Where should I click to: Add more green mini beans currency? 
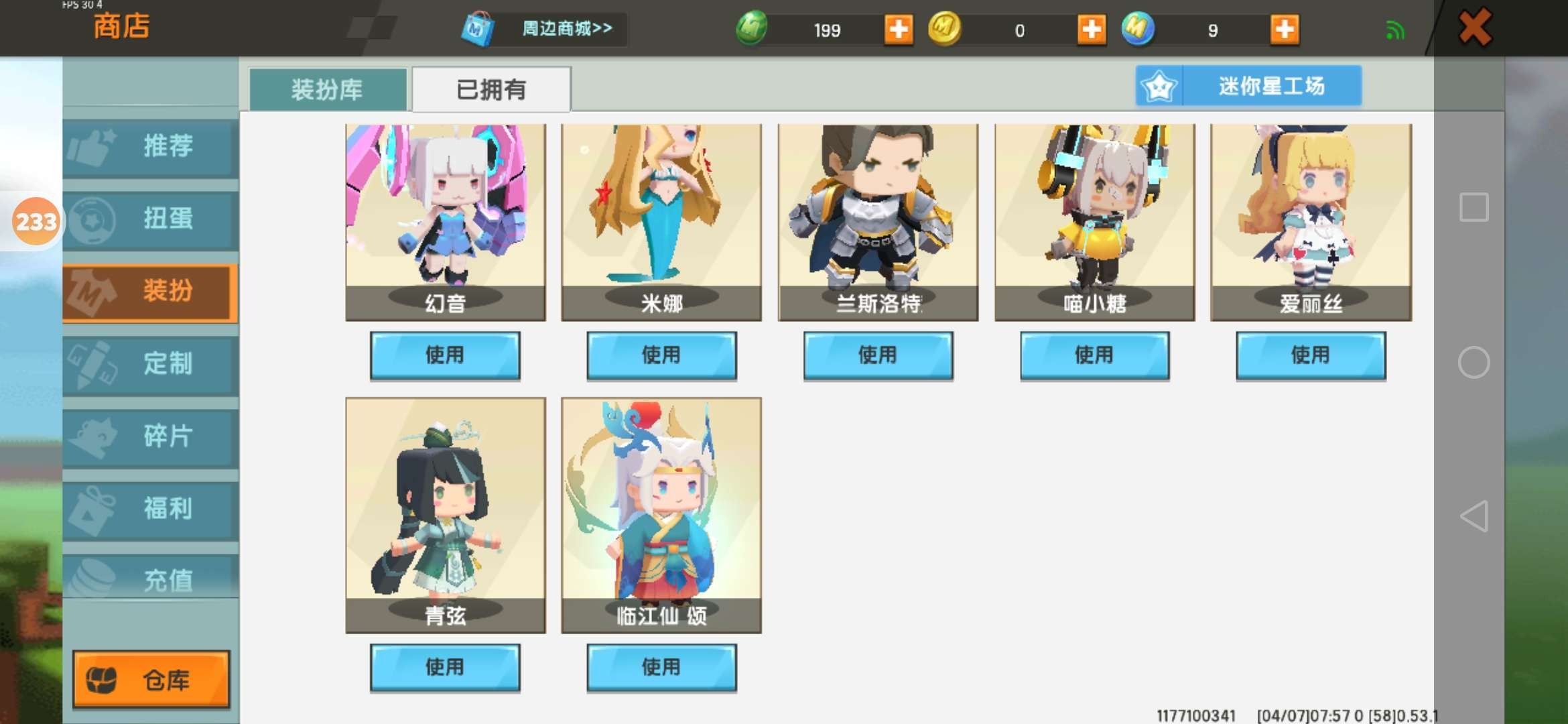click(x=899, y=29)
